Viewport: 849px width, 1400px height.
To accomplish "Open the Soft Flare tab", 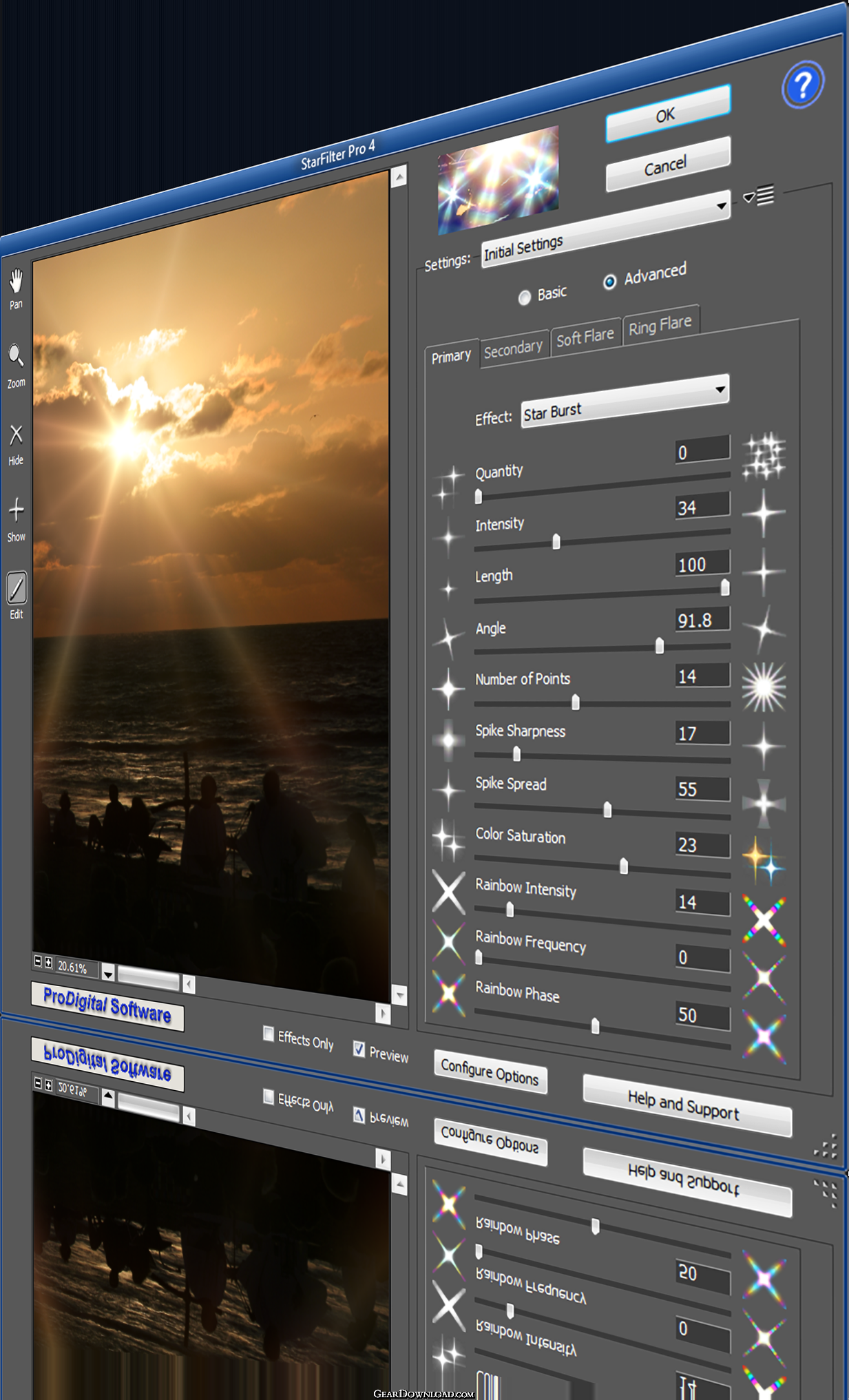I will coord(585,337).
